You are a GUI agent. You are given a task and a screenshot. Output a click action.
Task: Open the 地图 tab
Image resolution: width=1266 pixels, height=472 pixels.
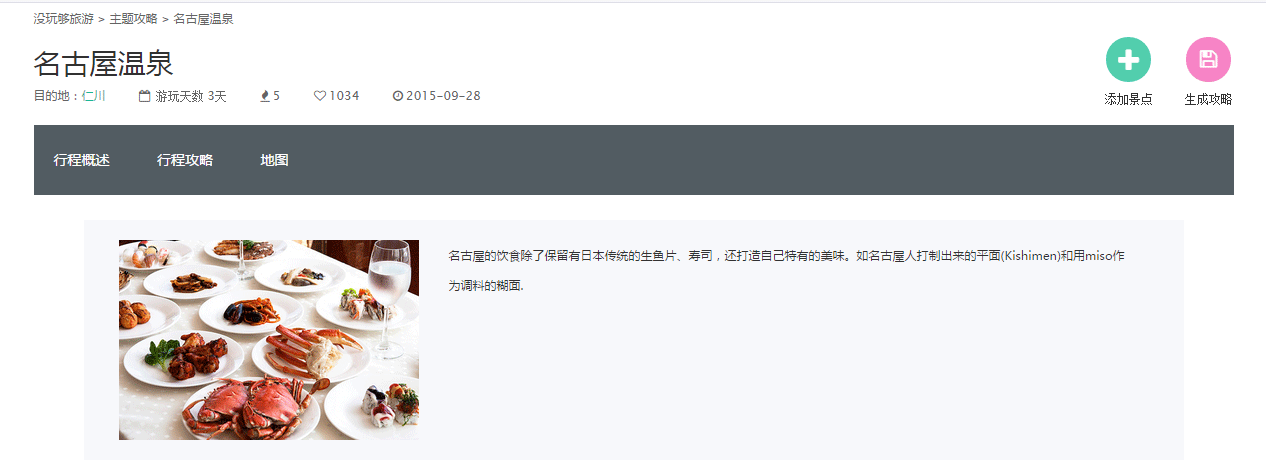coord(274,160)
